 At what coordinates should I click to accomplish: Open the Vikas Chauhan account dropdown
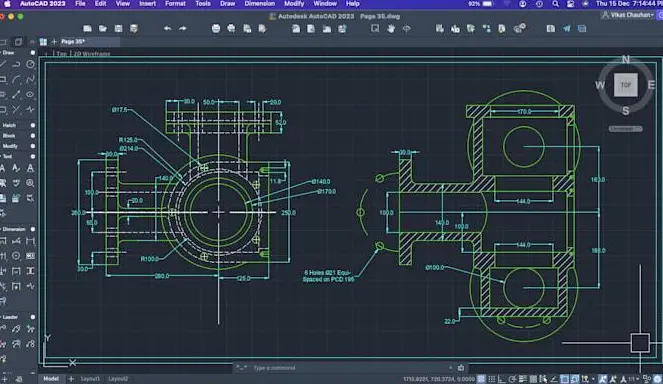[x=627, y=15]
